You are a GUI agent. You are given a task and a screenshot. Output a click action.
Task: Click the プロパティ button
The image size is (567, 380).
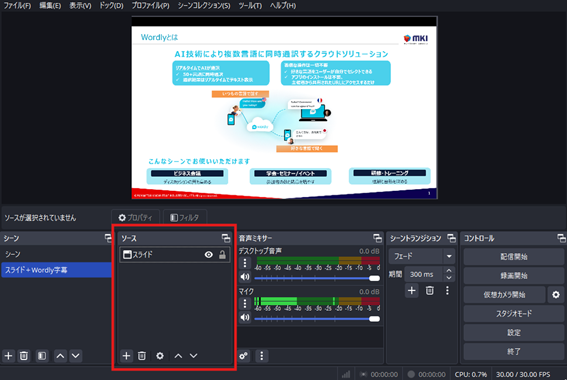click(136, 217)
